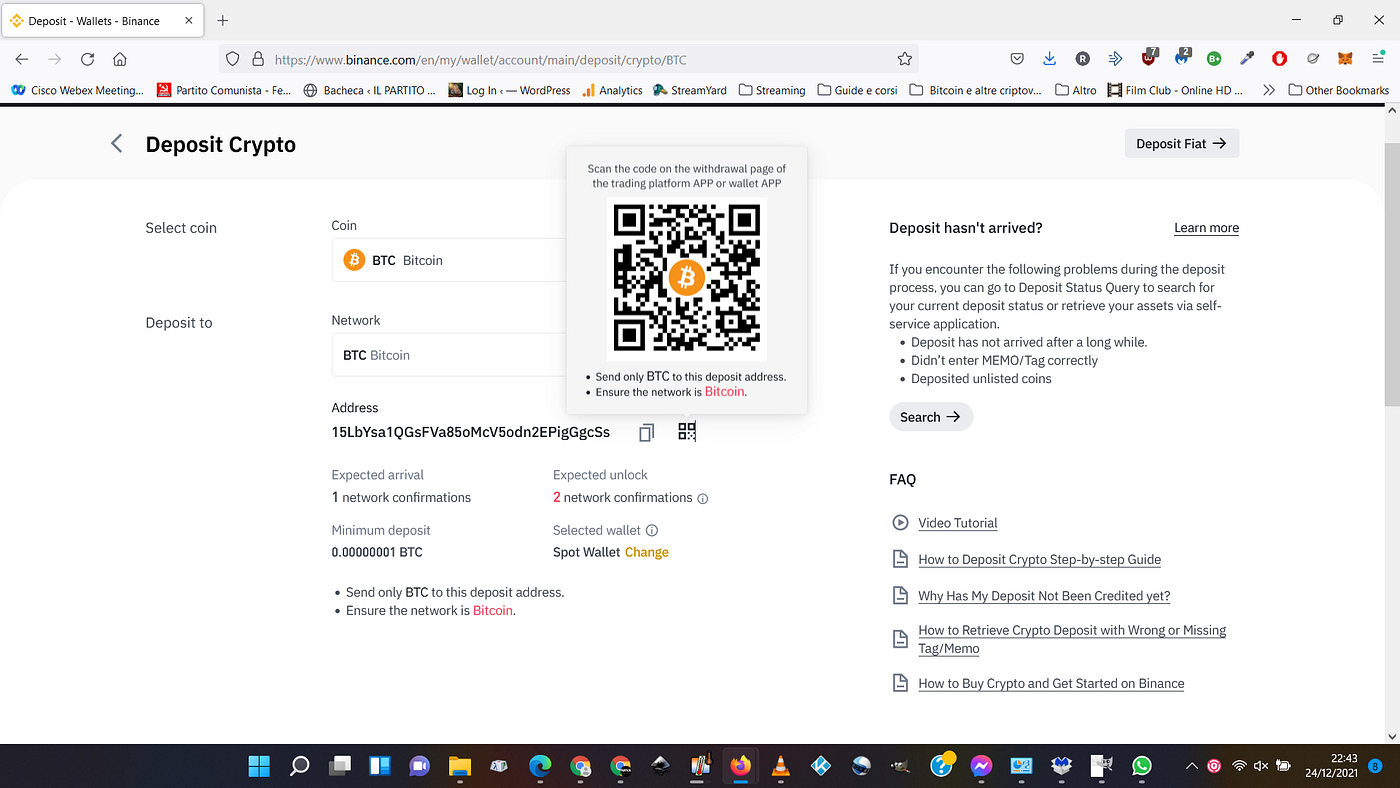The image size is (1400, 788).
Task: Open the green B+ extension
Action: click(1214, 59)
